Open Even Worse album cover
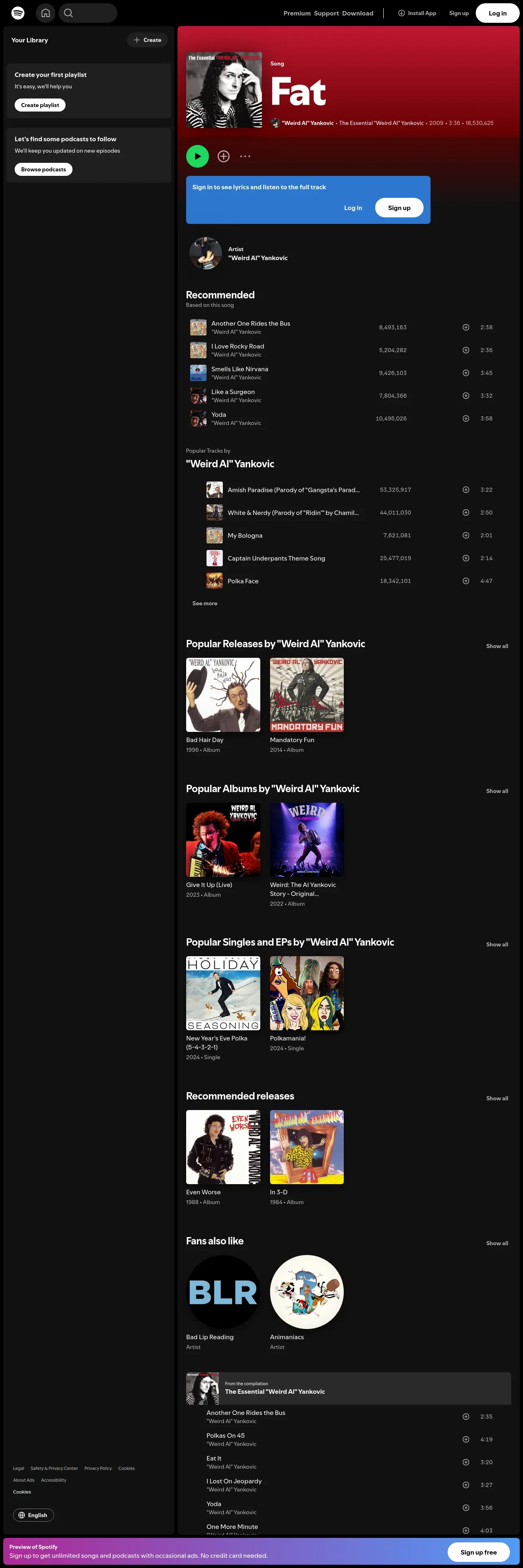This screenshot has height=1568, width=523. 223,1147
